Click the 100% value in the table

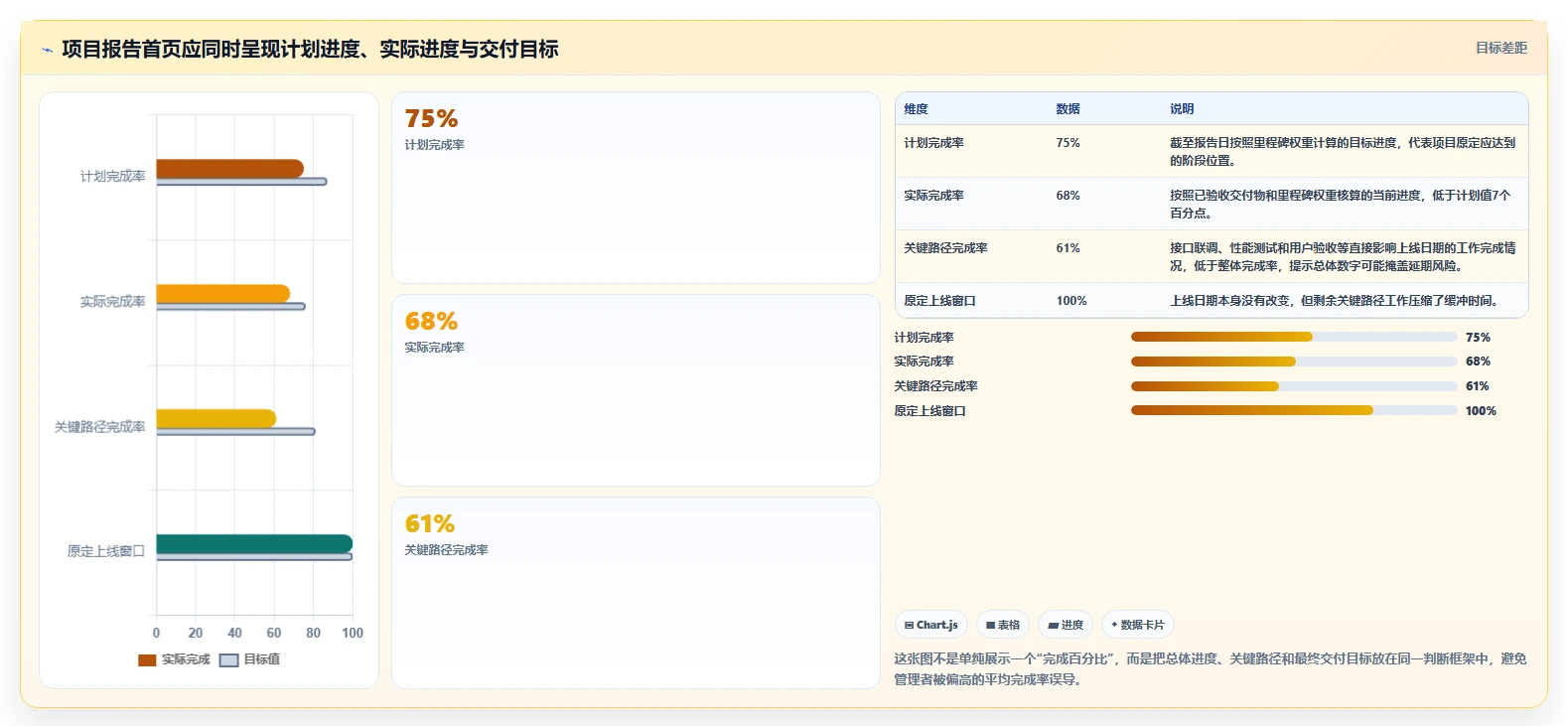1071,301
